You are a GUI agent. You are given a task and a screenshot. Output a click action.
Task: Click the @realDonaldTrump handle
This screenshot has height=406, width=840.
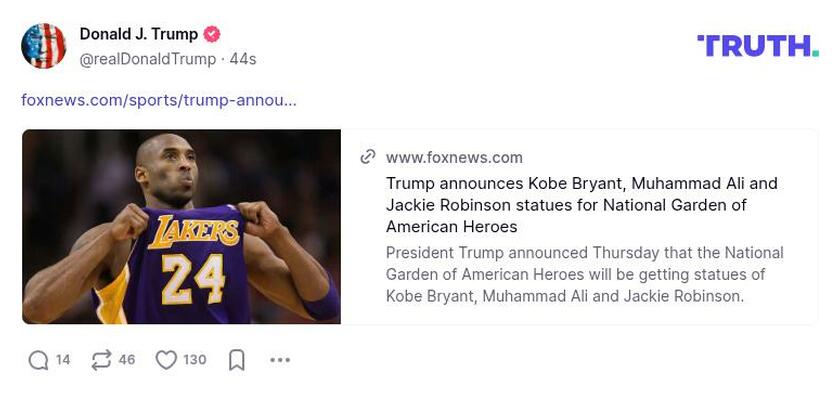148,59
